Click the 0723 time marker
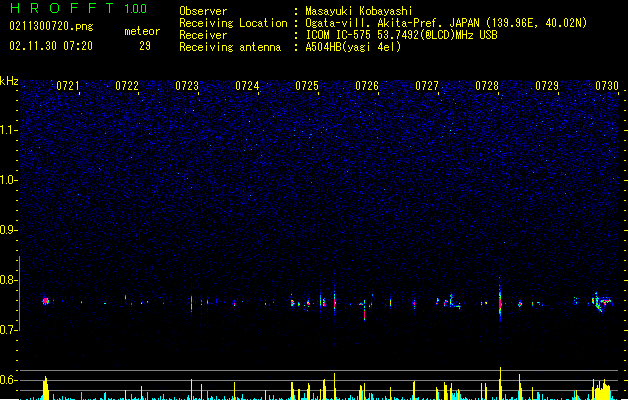 point(187,86)
